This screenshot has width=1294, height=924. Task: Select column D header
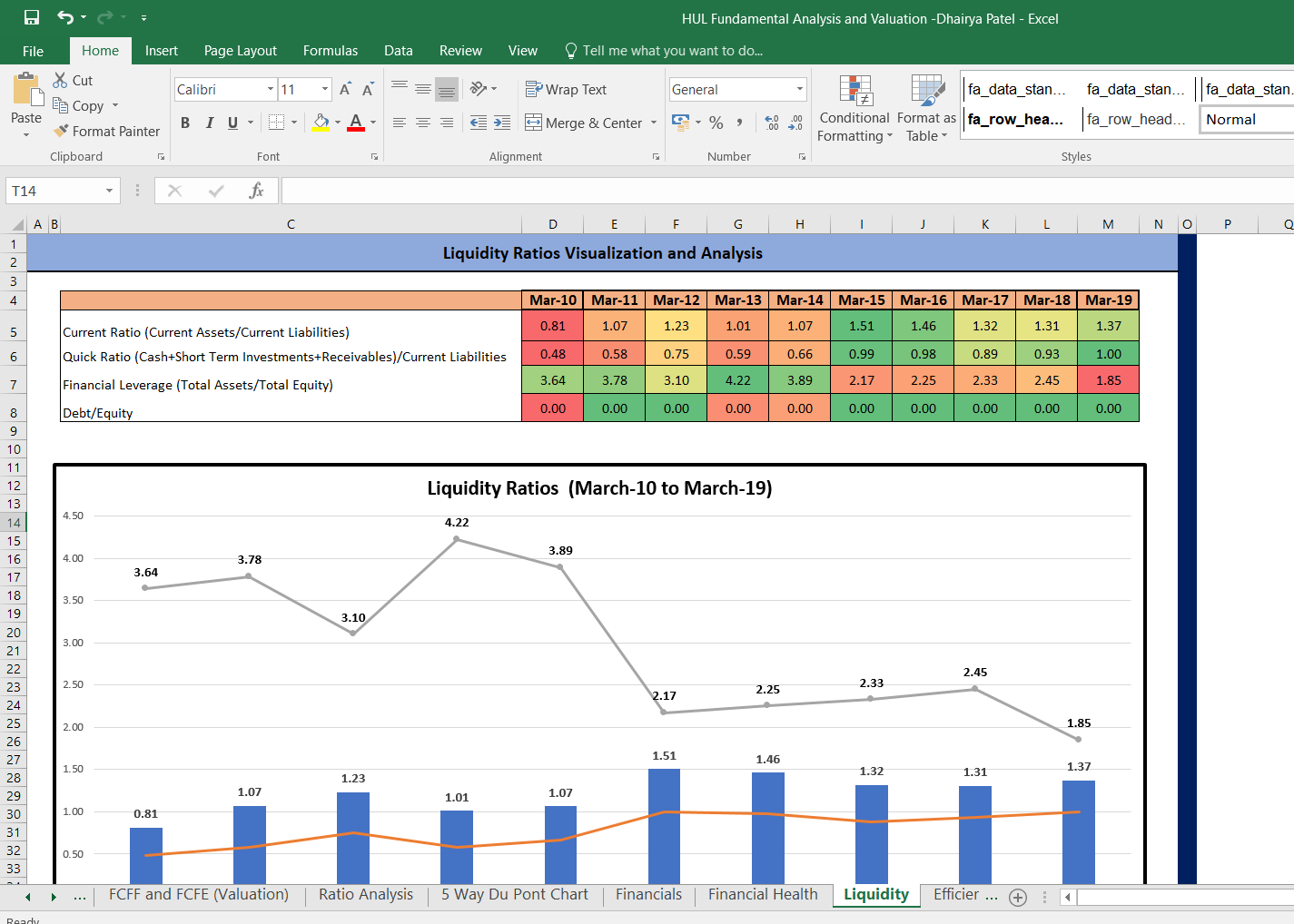tap(553, 224)
